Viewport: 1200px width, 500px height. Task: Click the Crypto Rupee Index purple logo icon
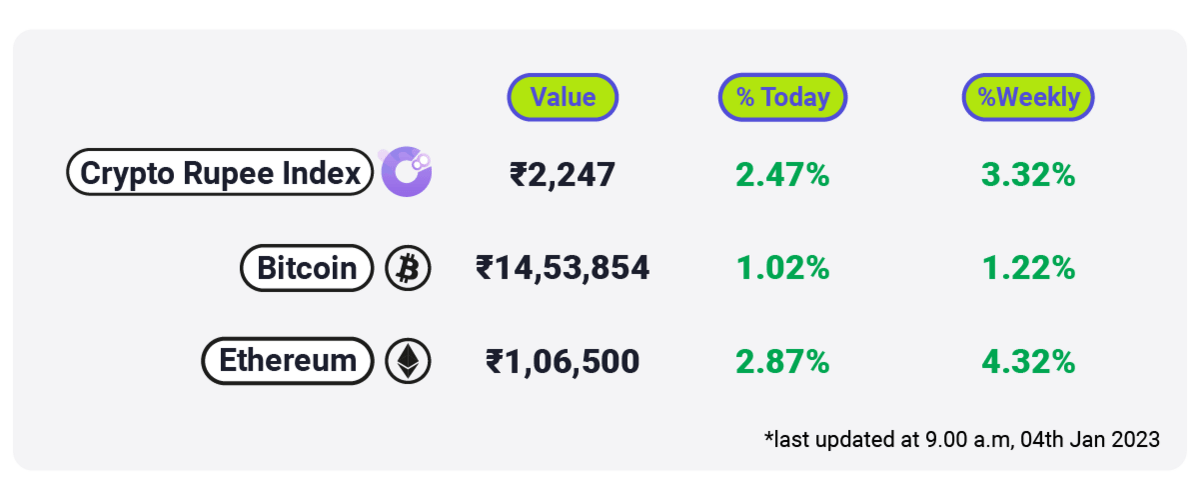(x=406, y=173)
